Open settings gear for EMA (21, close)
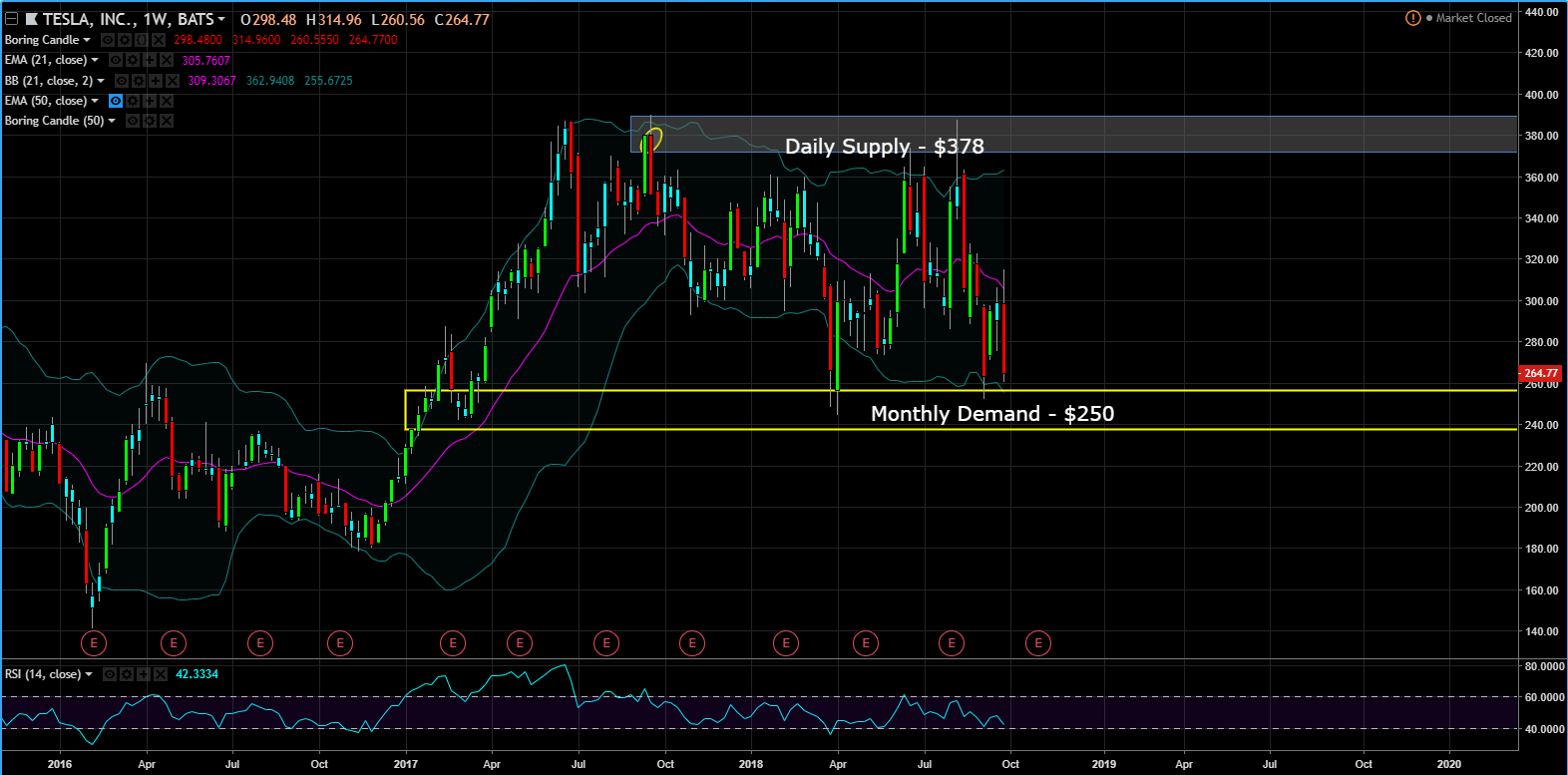The width and height of the screenshot is (1568, 775). pos(132,60)
